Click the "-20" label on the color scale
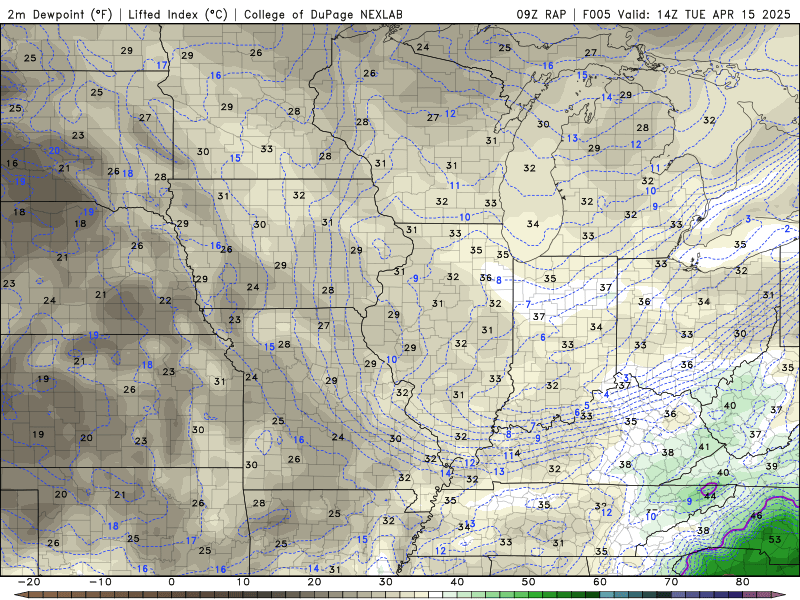Image resolution: width=800 pixels, height=600 pixels. (28, 582)
